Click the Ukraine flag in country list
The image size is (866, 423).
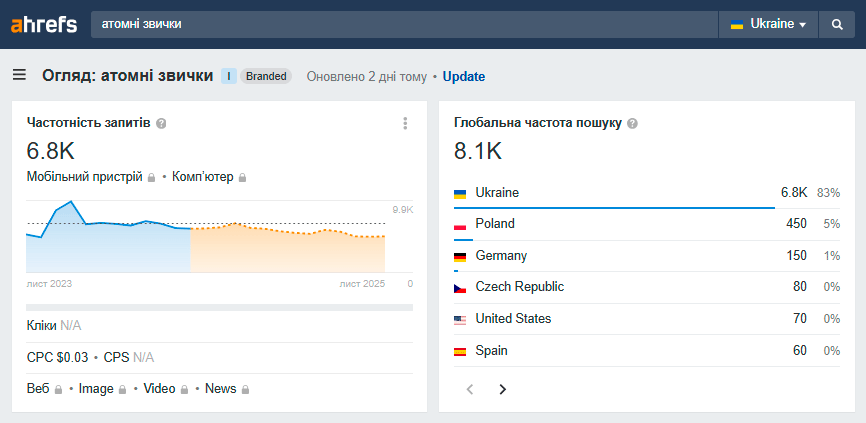pos(460,194)
